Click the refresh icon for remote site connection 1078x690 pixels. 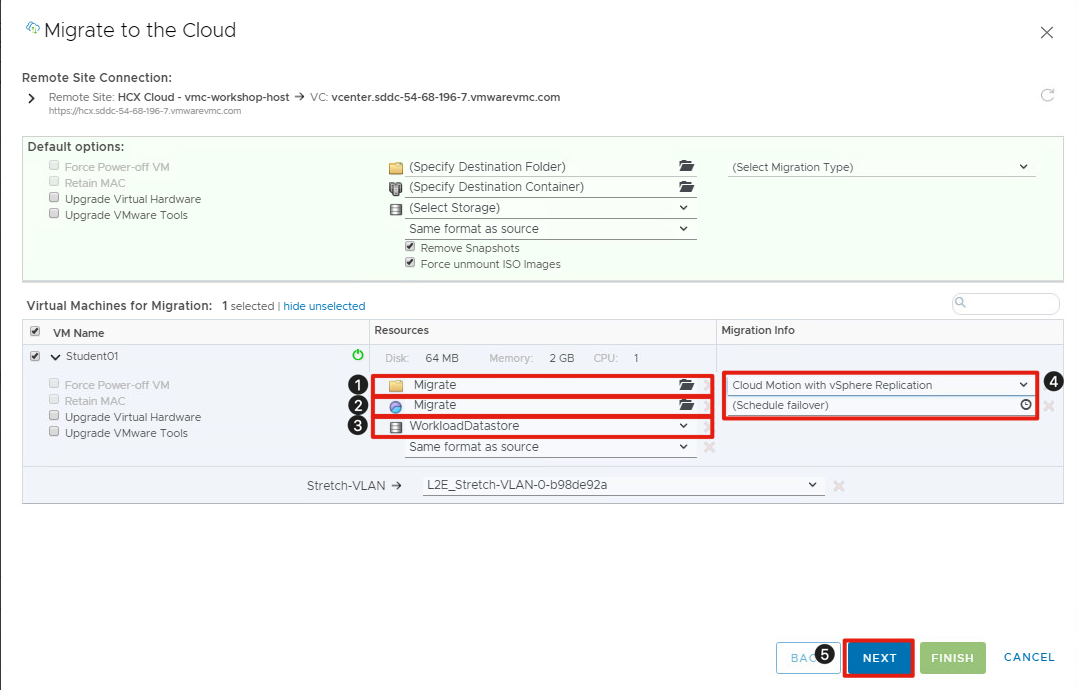click(1047, 96)
